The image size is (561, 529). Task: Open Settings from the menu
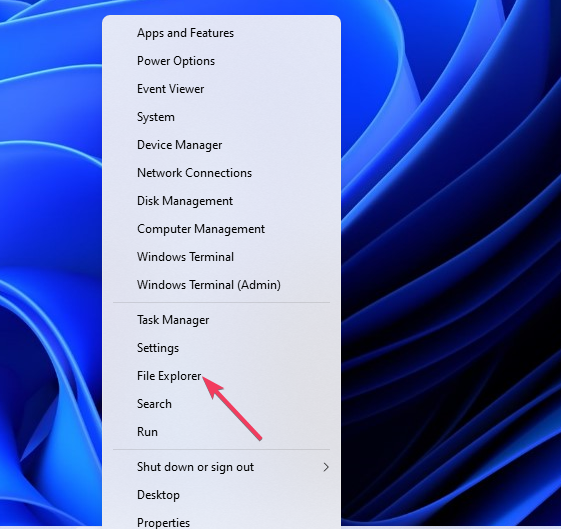point(158,348)
